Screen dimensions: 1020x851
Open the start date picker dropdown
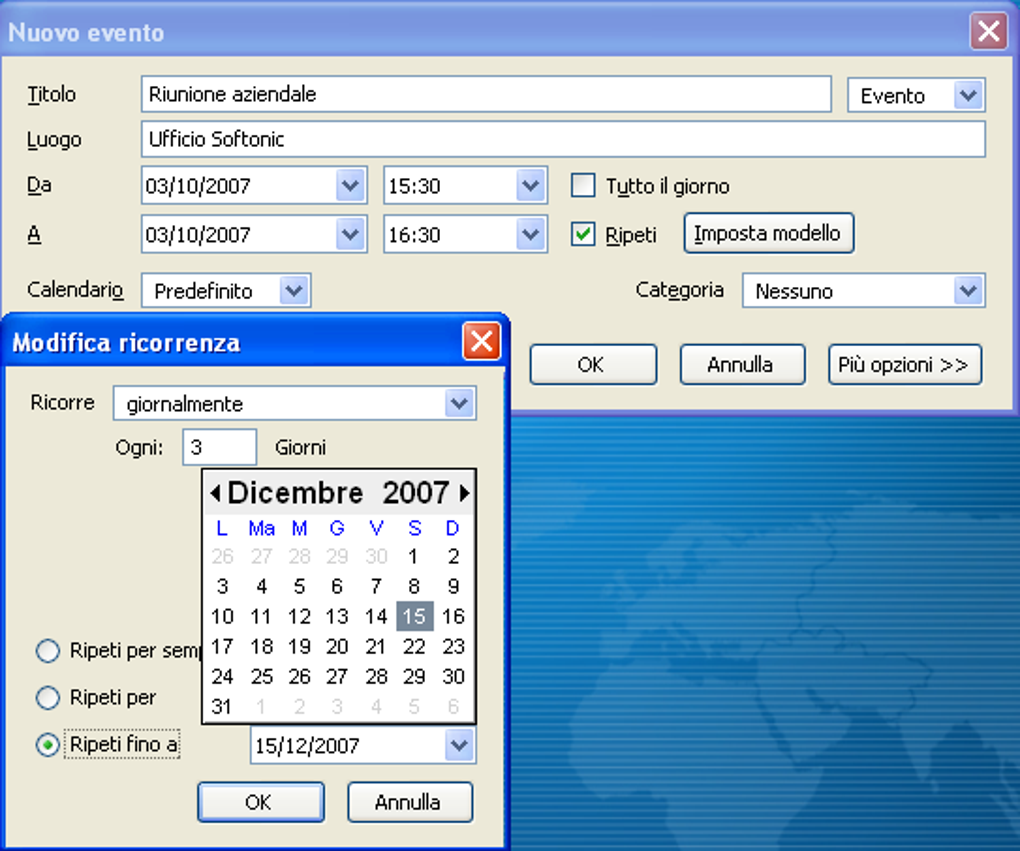point(351,185)
